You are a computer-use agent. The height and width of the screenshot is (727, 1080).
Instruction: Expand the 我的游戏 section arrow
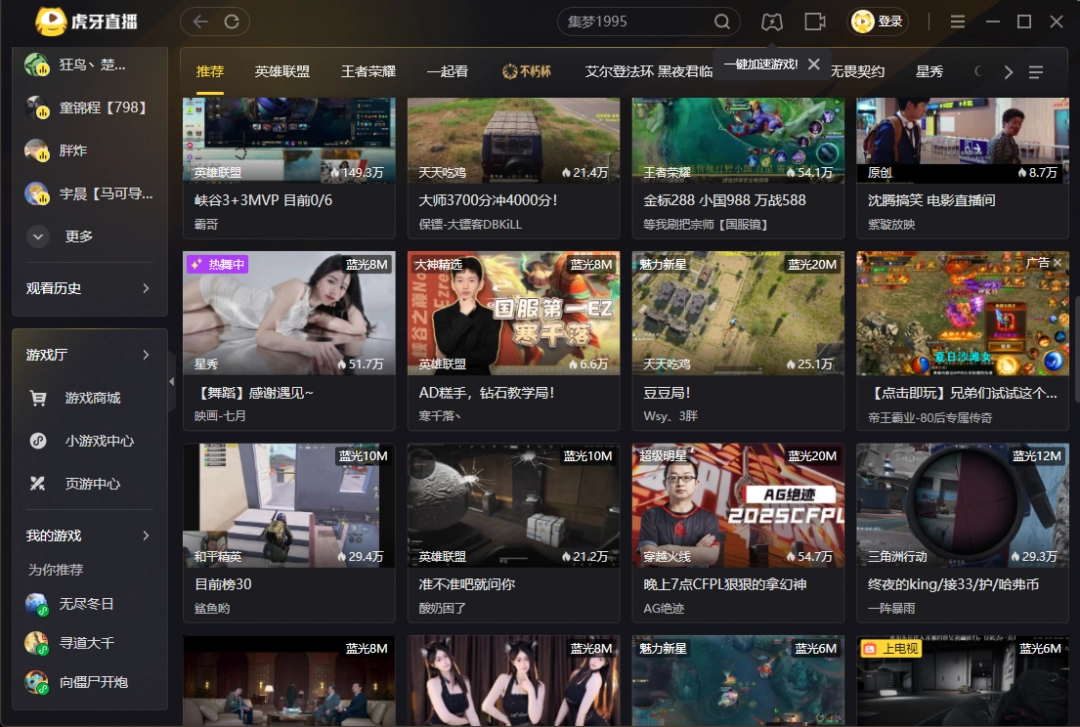146,535
